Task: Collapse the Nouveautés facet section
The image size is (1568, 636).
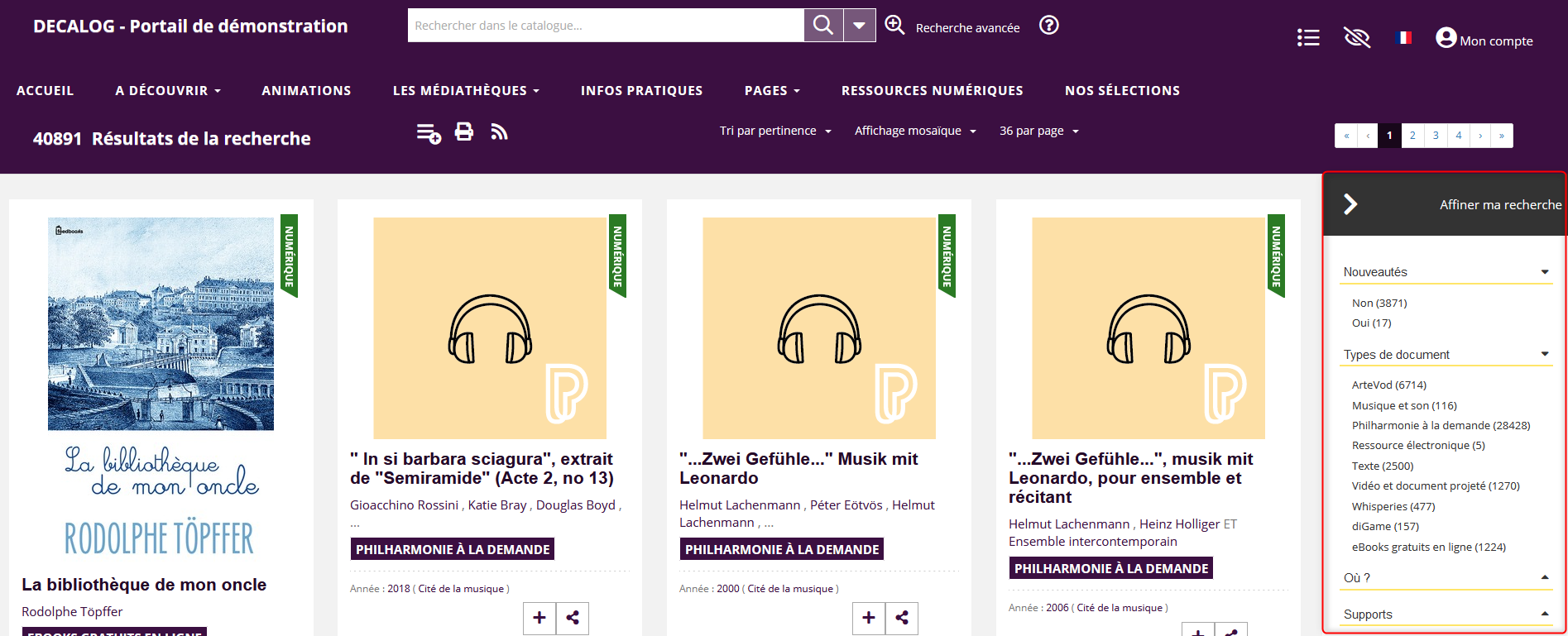Action: 1544,272
